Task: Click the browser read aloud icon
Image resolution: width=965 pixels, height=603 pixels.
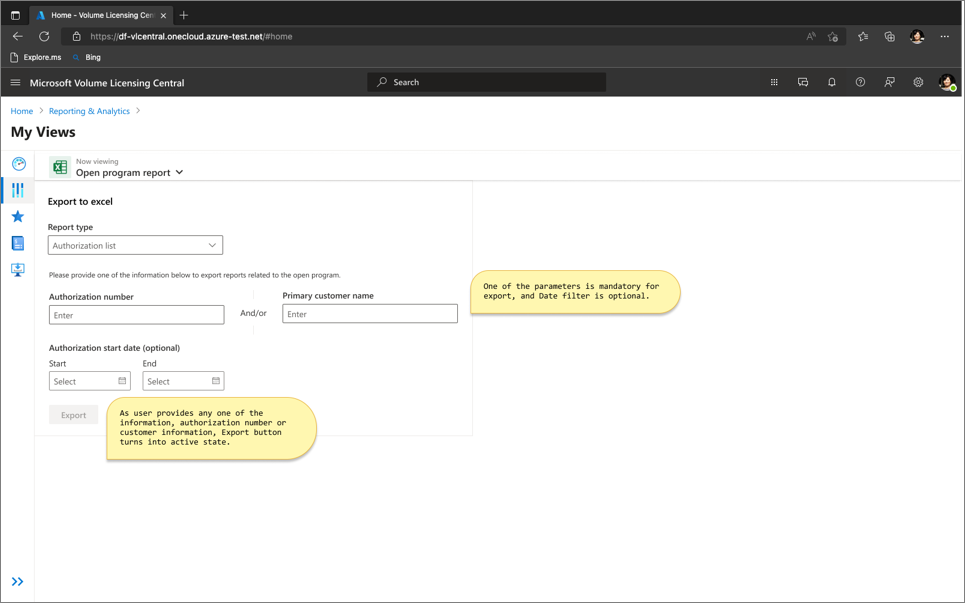Action: tap(811, 36)
